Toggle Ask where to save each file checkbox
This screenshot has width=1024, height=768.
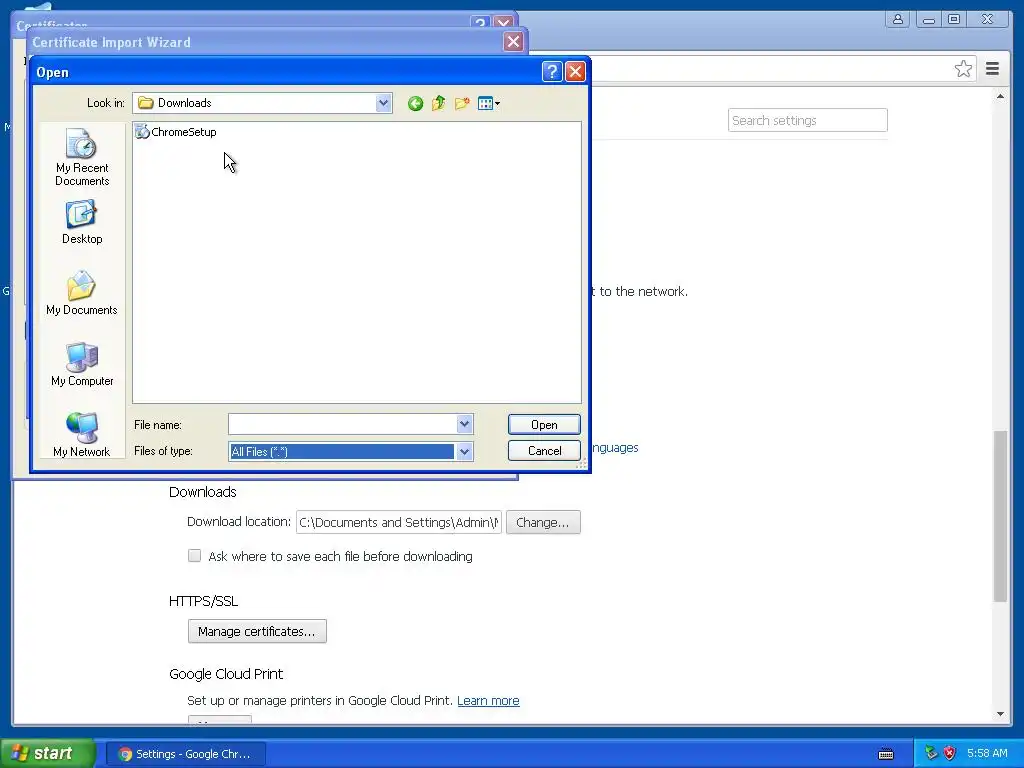(195, 556)
